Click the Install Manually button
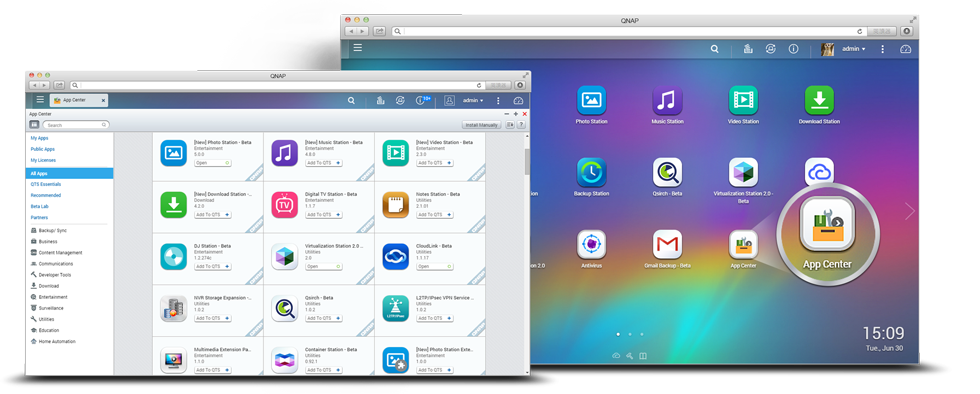 pyautogui.click(x=481, y=125)
